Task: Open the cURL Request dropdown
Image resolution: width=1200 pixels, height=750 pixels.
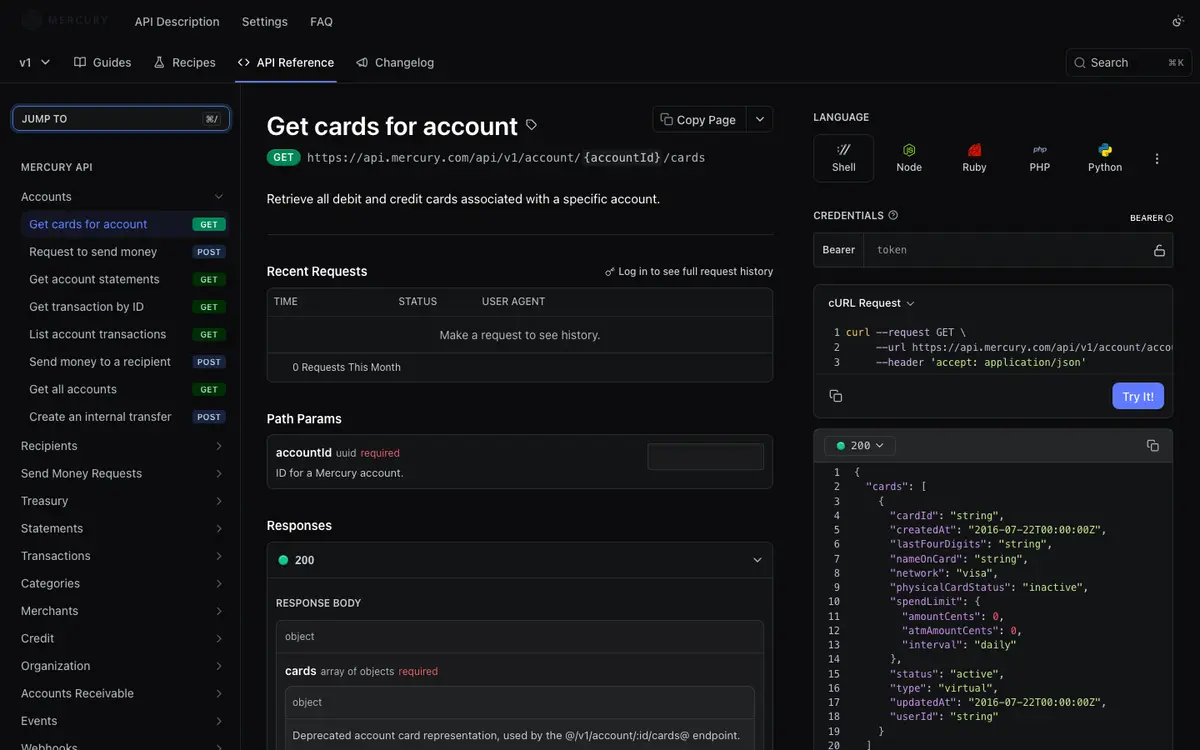Action: tap(871, 303)
